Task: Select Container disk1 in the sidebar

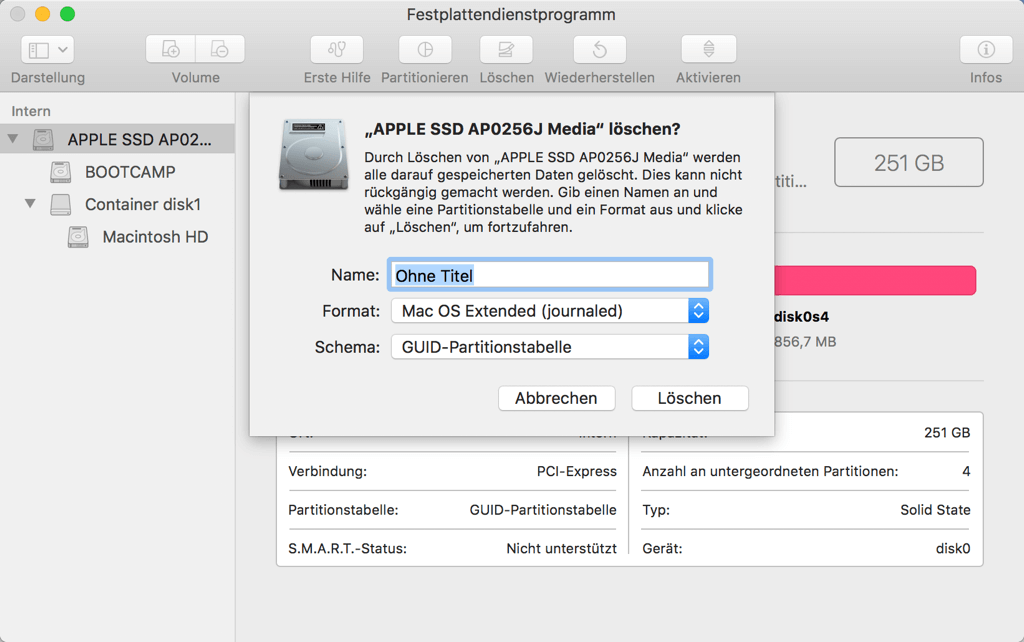Action: (x=142, y=204)
